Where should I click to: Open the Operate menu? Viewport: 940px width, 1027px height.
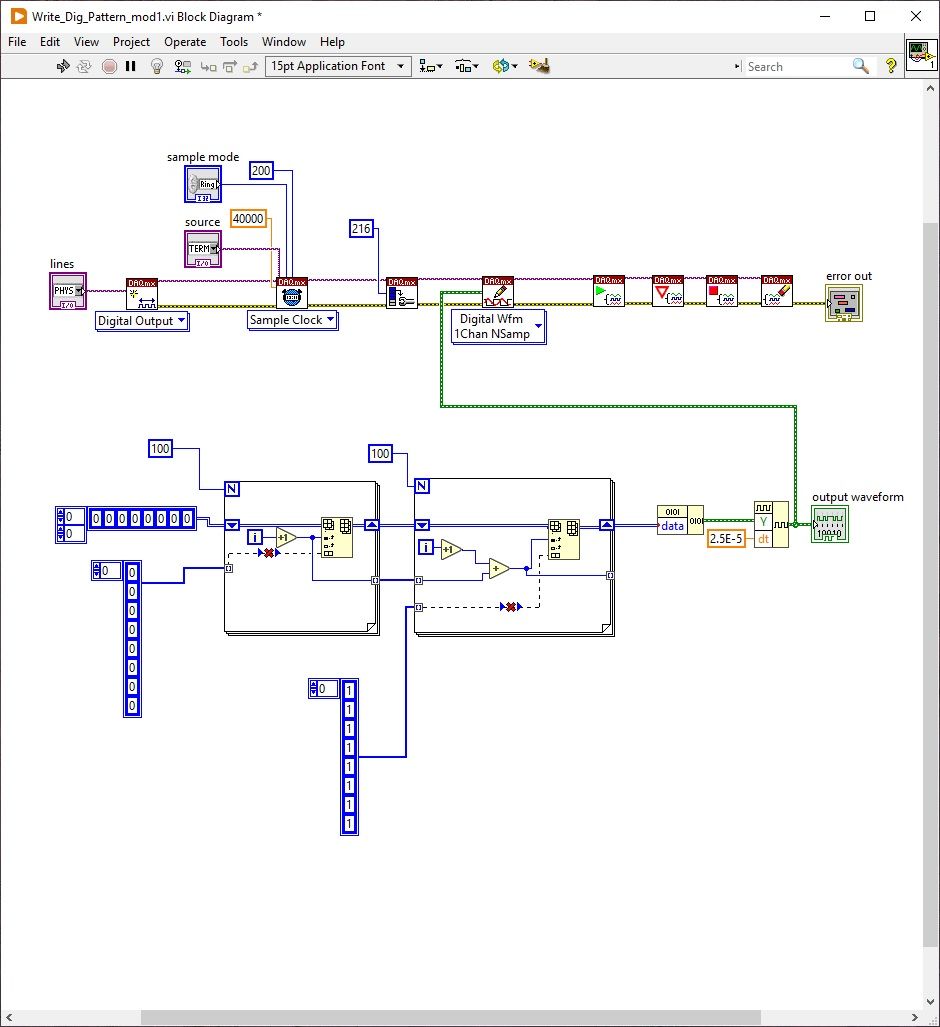click(x=185, y=42)
